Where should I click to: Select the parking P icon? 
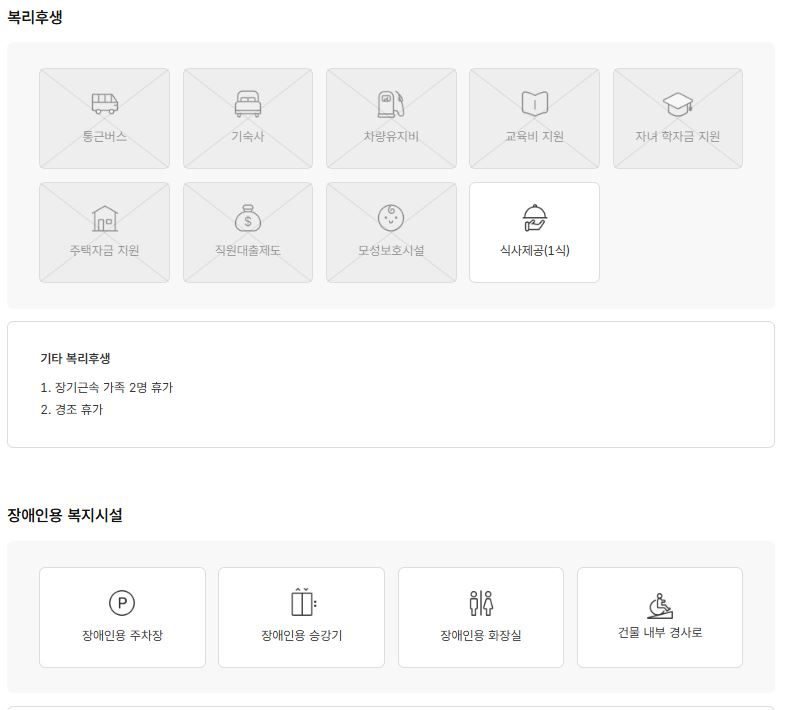[122, 603]
